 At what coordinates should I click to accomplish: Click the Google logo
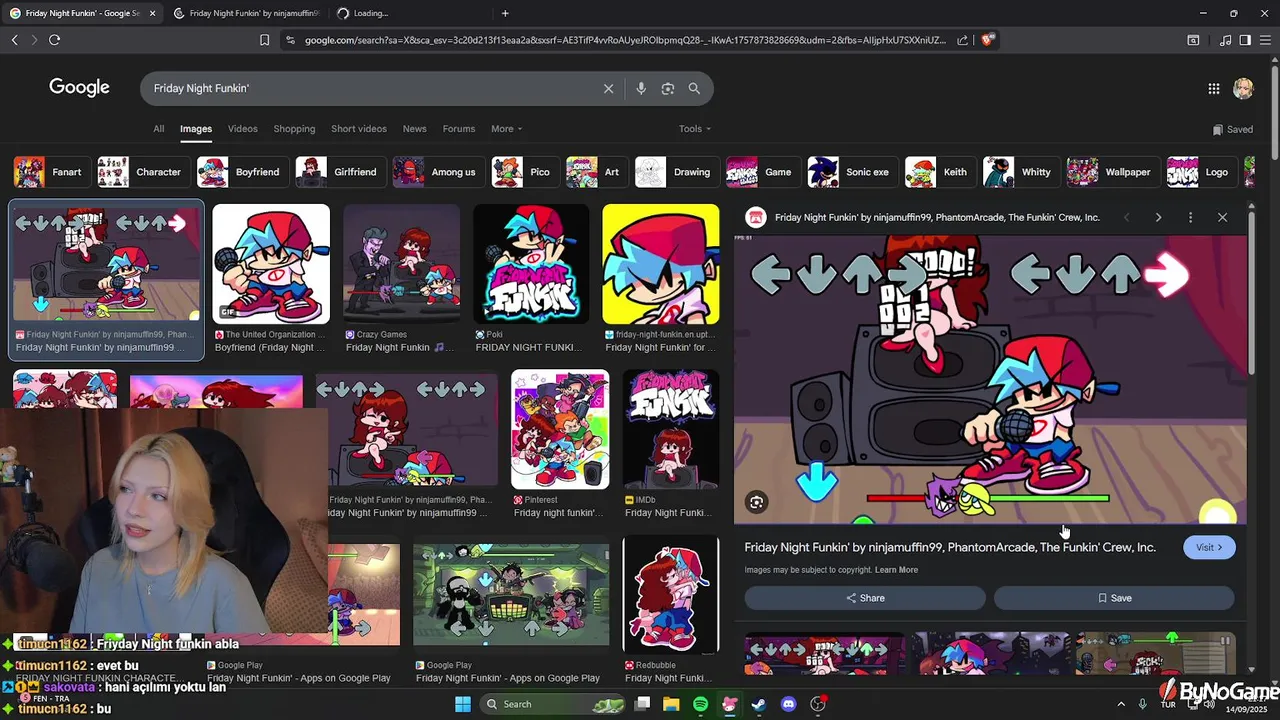coord(79,88)
